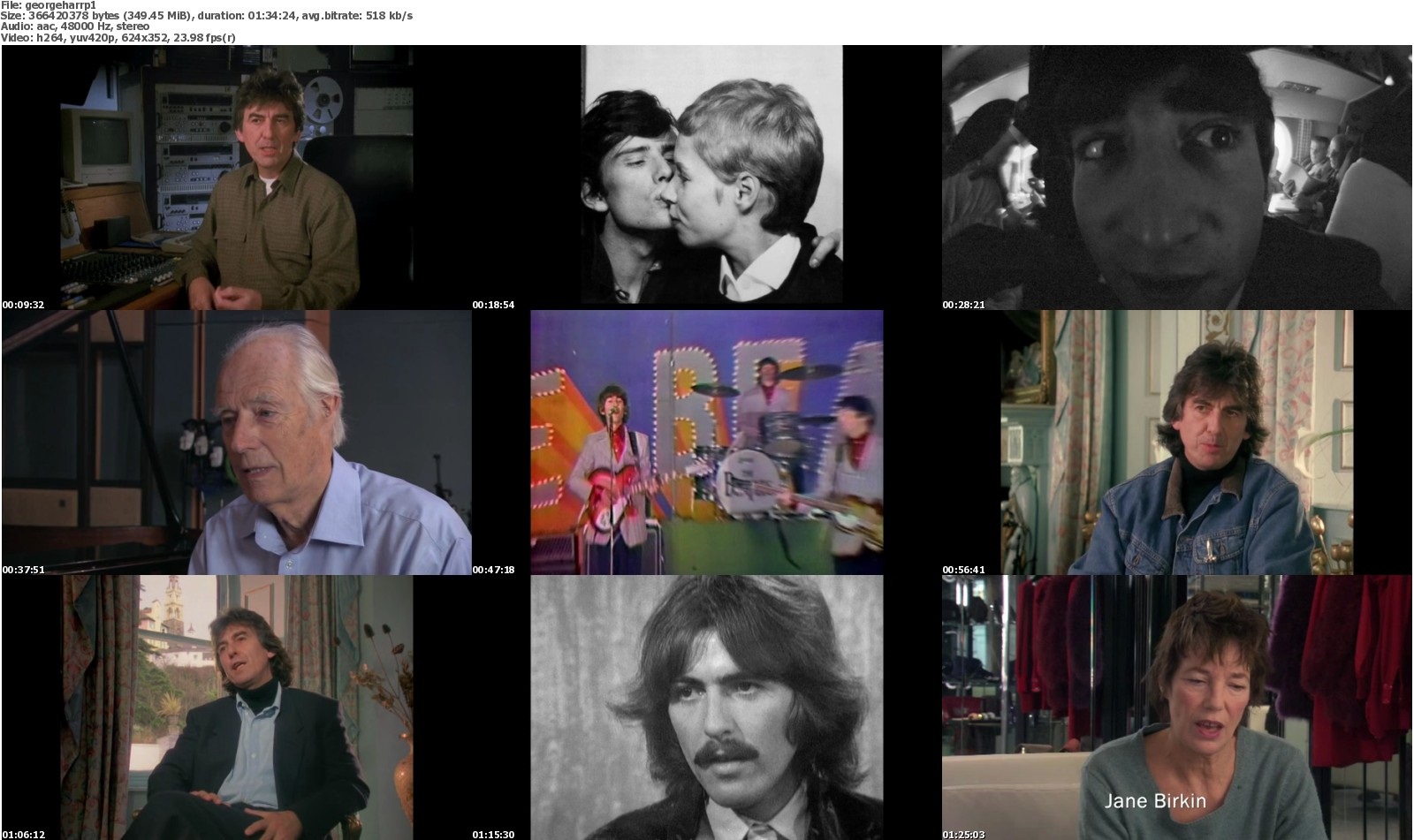Click the filename georgeharrp1
Image resolution: width=1414 pixels, height=840 pixels.
coord(56,4)
